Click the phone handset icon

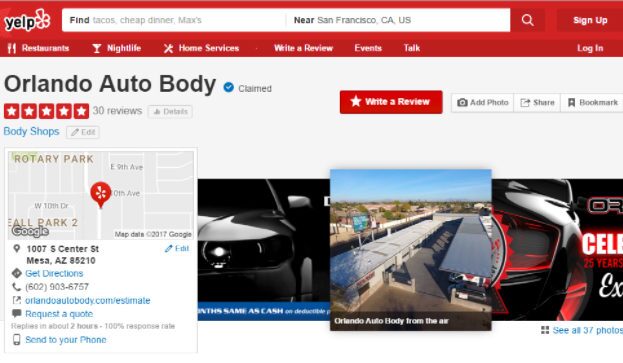[16, 287]
